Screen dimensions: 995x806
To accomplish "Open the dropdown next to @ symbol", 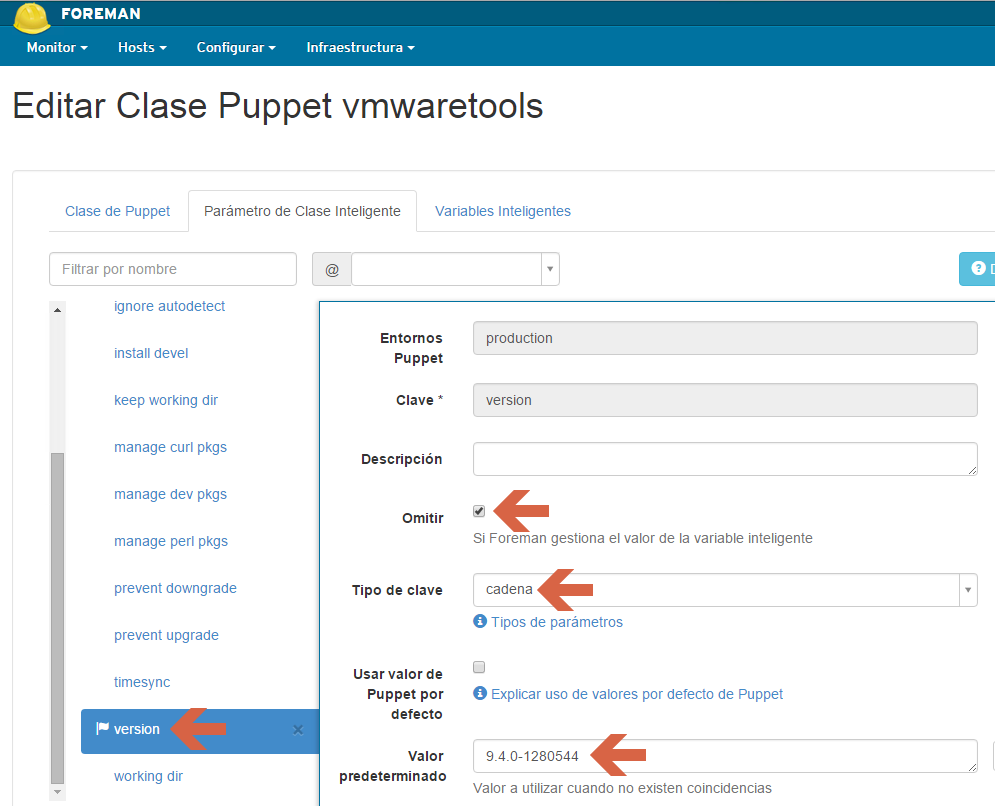I will coord(455,269).
